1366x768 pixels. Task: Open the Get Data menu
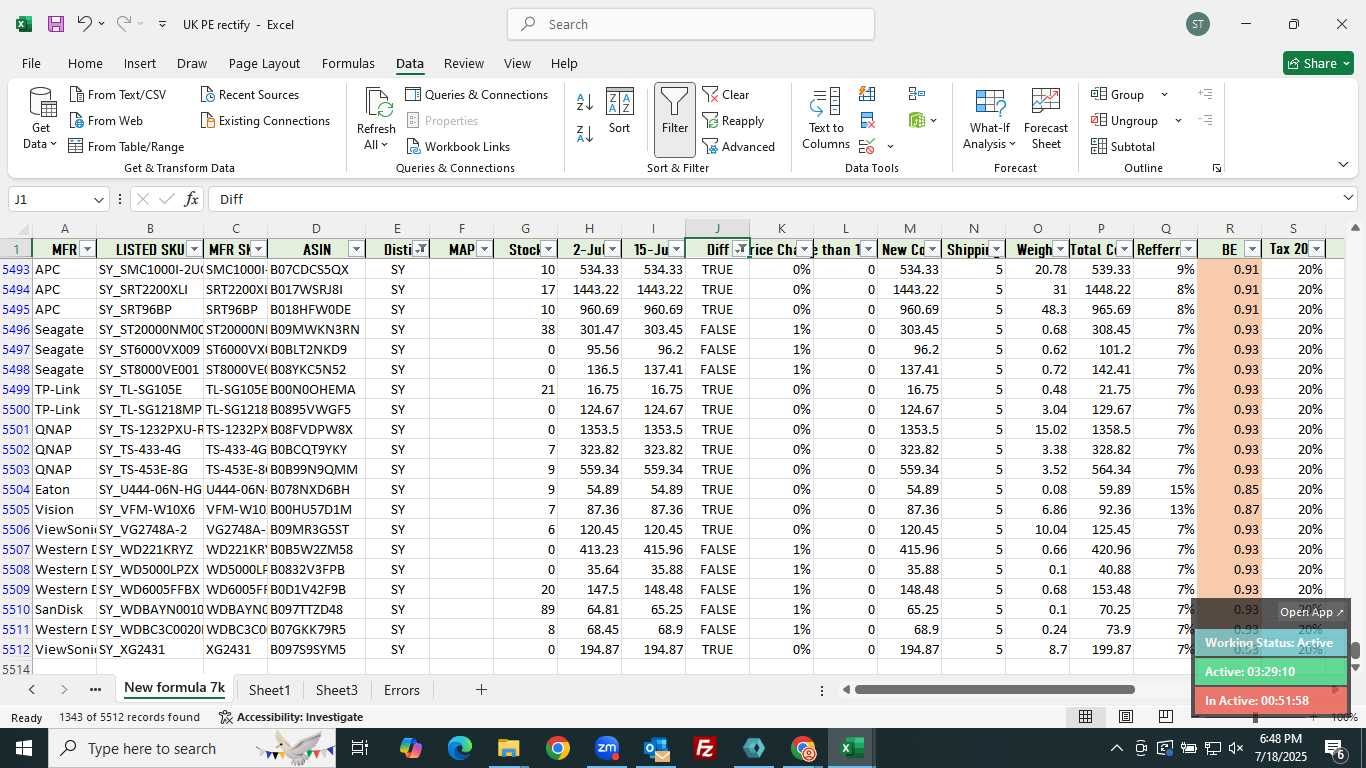[41, 118]
